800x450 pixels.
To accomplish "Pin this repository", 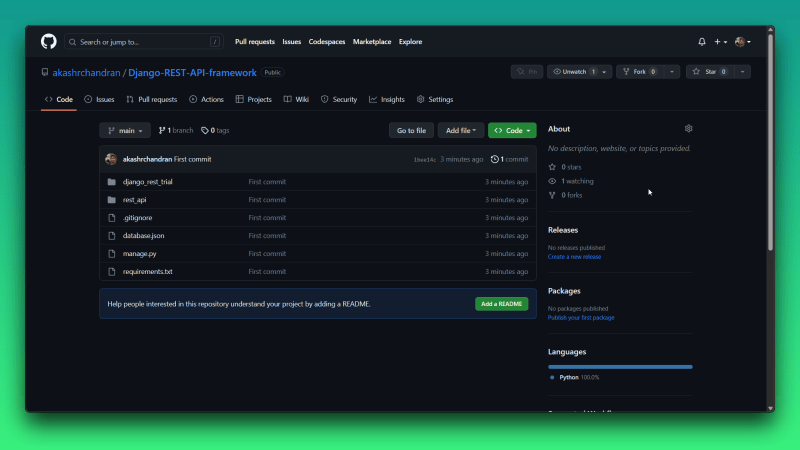I will [527, 72].
